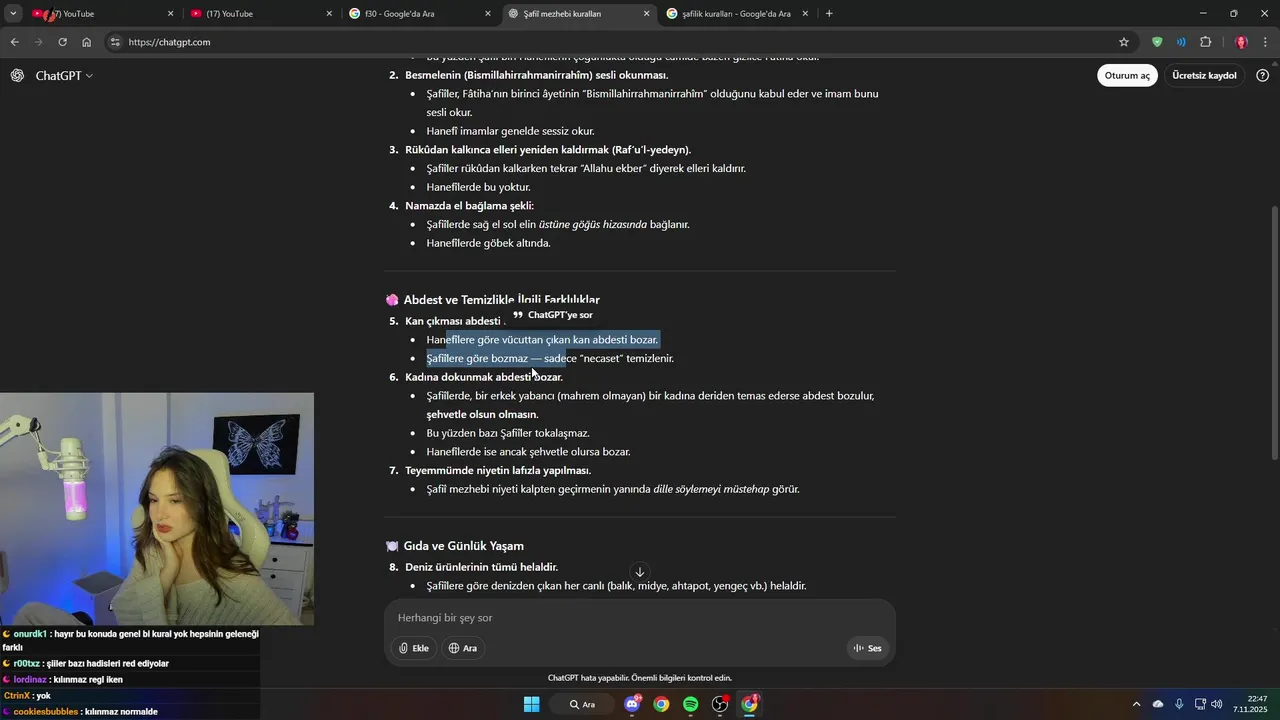Image resolution: width=1280 pixels, height=720 pixels.
Task: Open Spotify from the taskbar
Action: [690, 704]
